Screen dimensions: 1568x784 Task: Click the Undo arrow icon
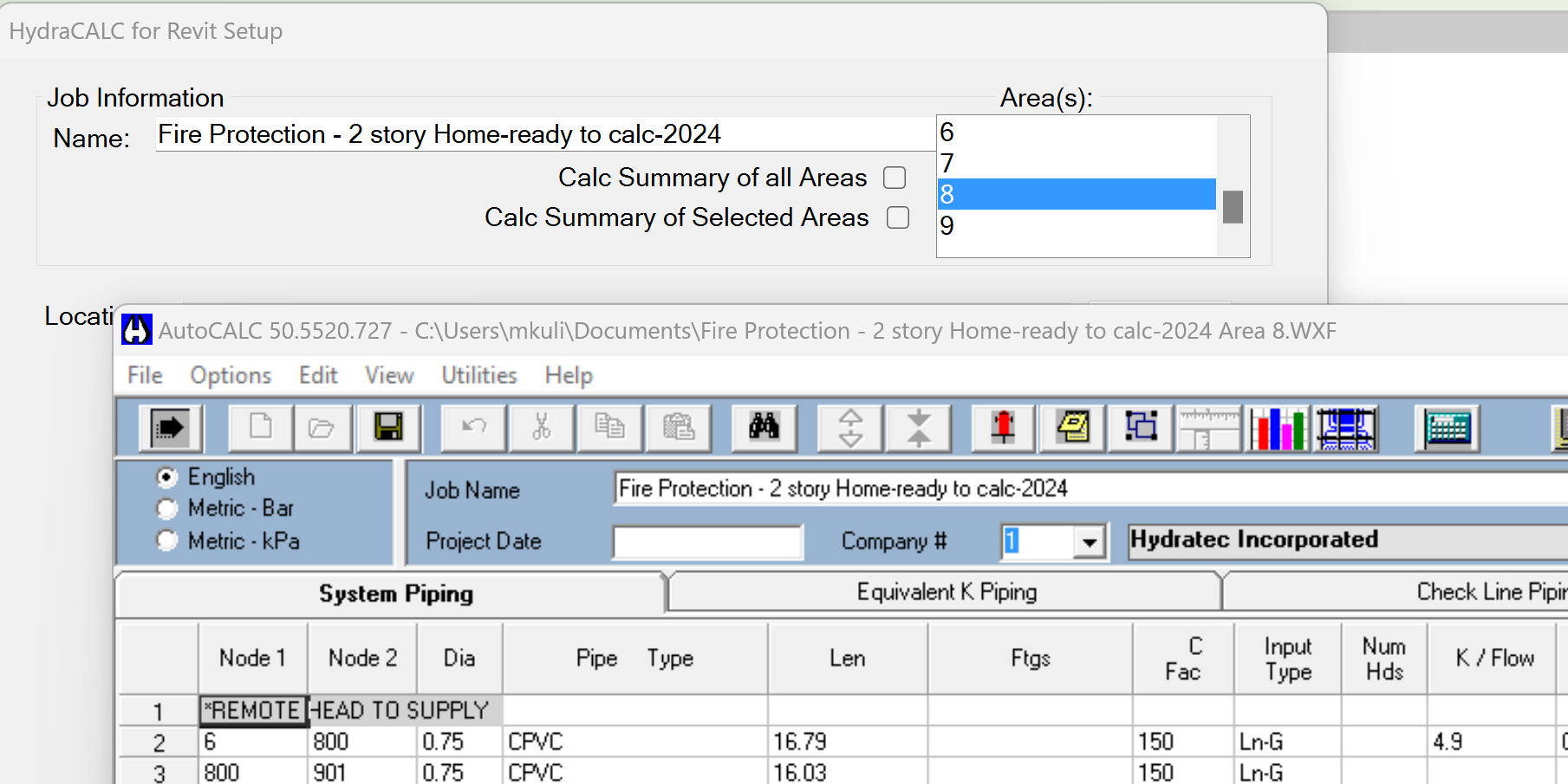[474, 427]
